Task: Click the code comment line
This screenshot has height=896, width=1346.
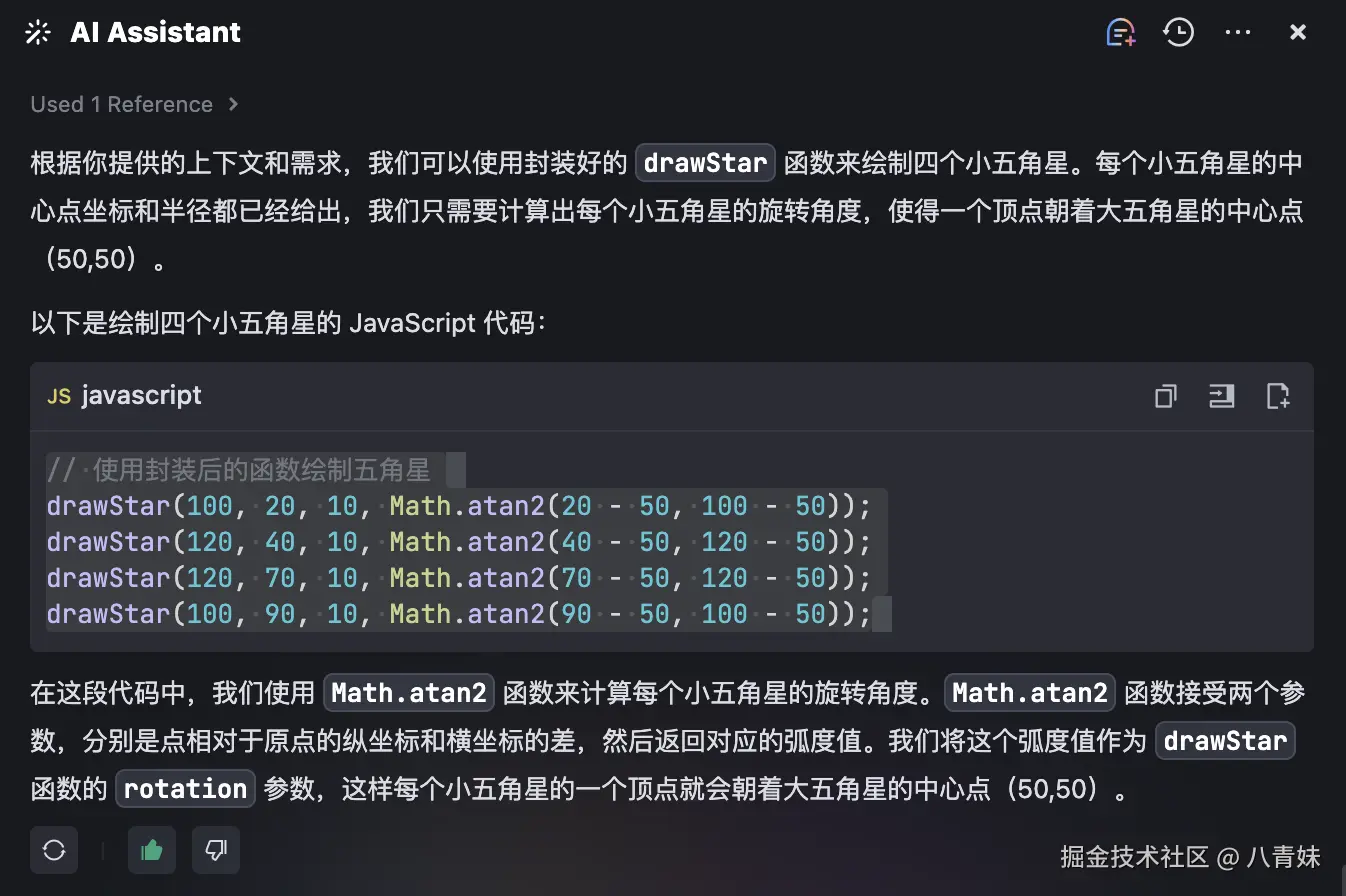Action: click(x=238, y=469)
